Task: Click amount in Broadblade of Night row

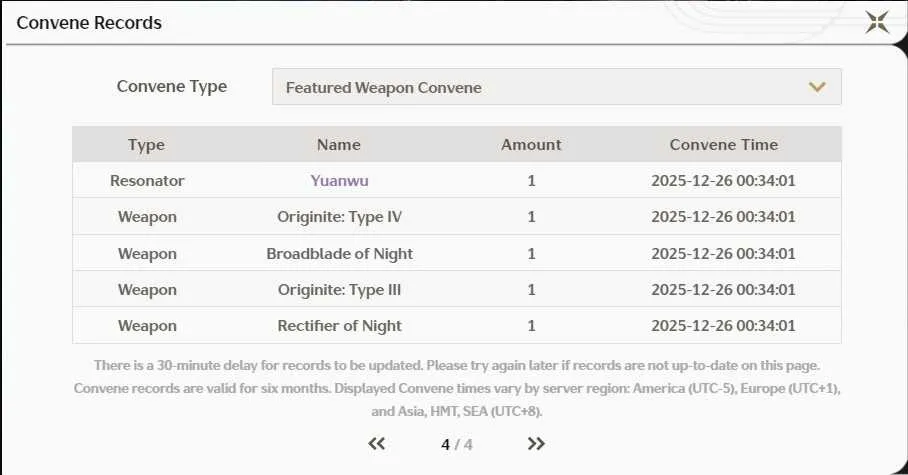Action: click(x=531, y=254)
